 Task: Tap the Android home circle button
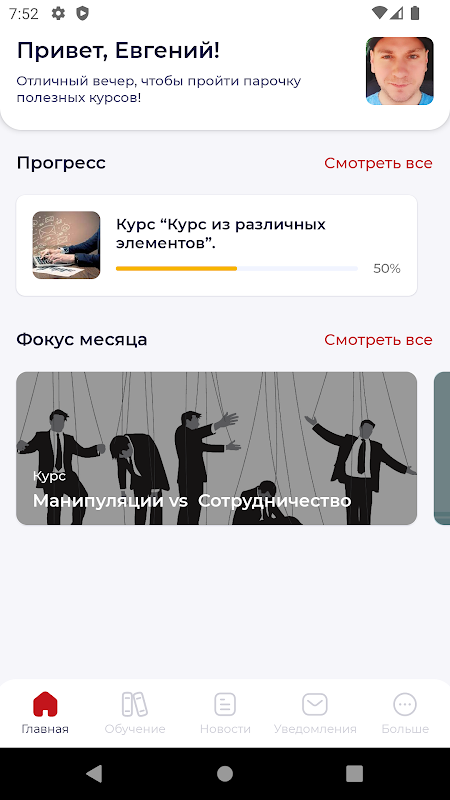point(225,773)
